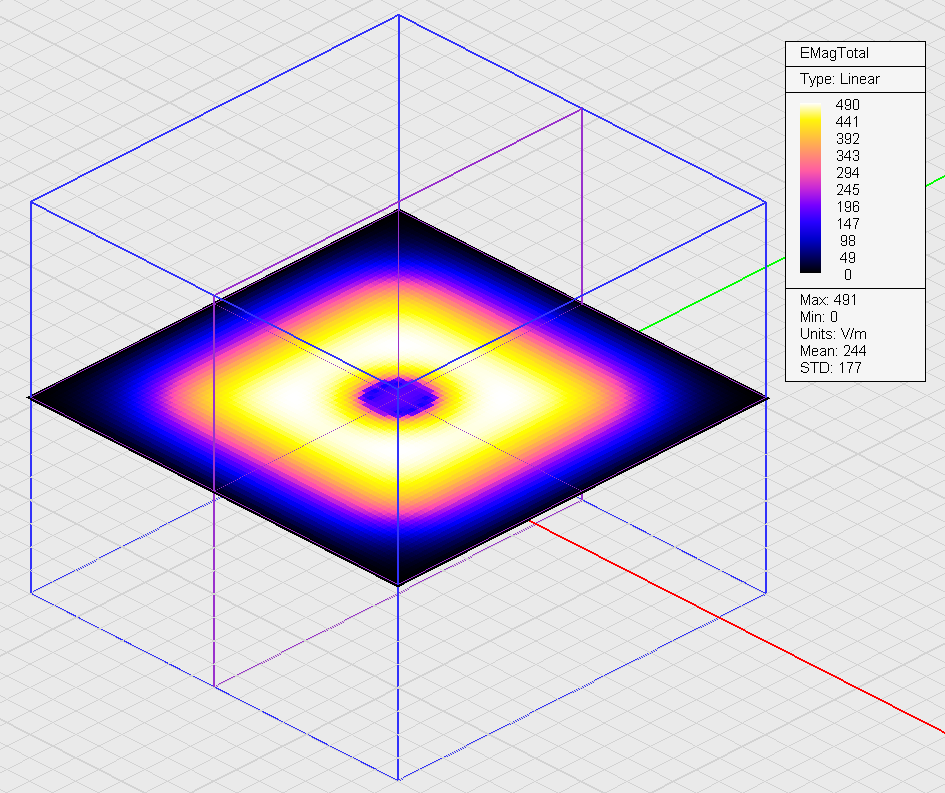Select the bottommost vertex of blue bounding box
Screen dimensions: 945x793
[x=398, y=778]
